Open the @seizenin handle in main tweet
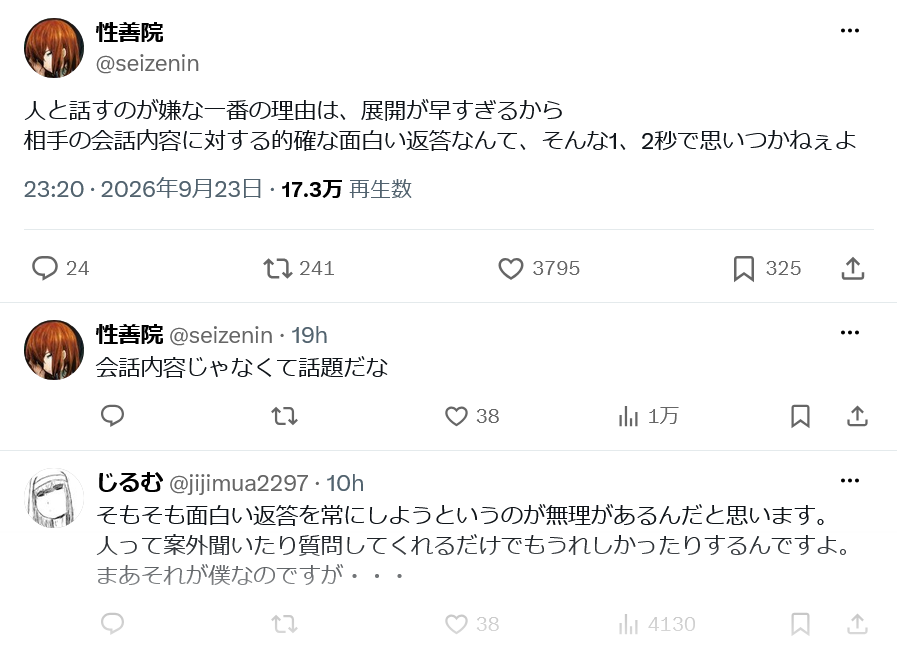This screenshot has width=897, height=657. point(148,64)
